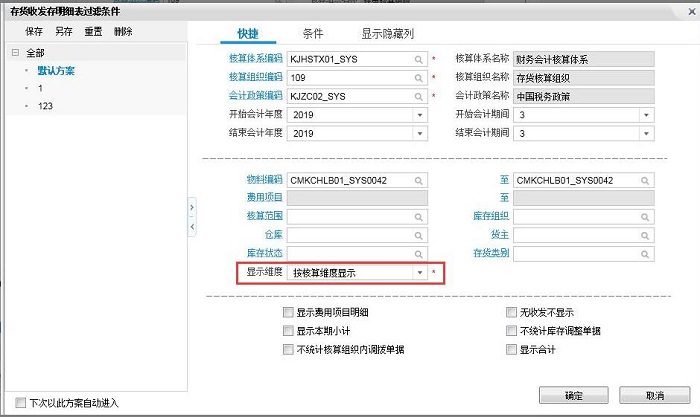Click search icon in 存货类别 field
The image size is (700, 417).
[646, 254]
